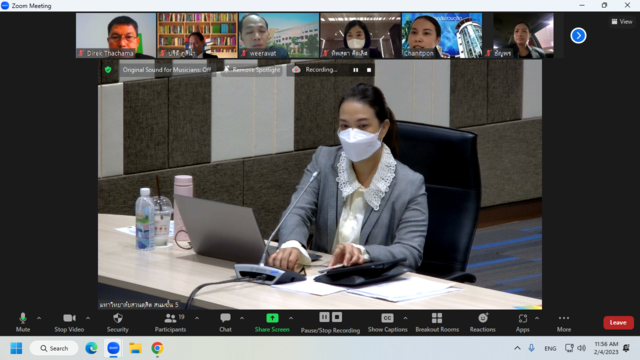Click the red Leave button
This screenshot has width=640, height=360.
click(x=618, y=322)
